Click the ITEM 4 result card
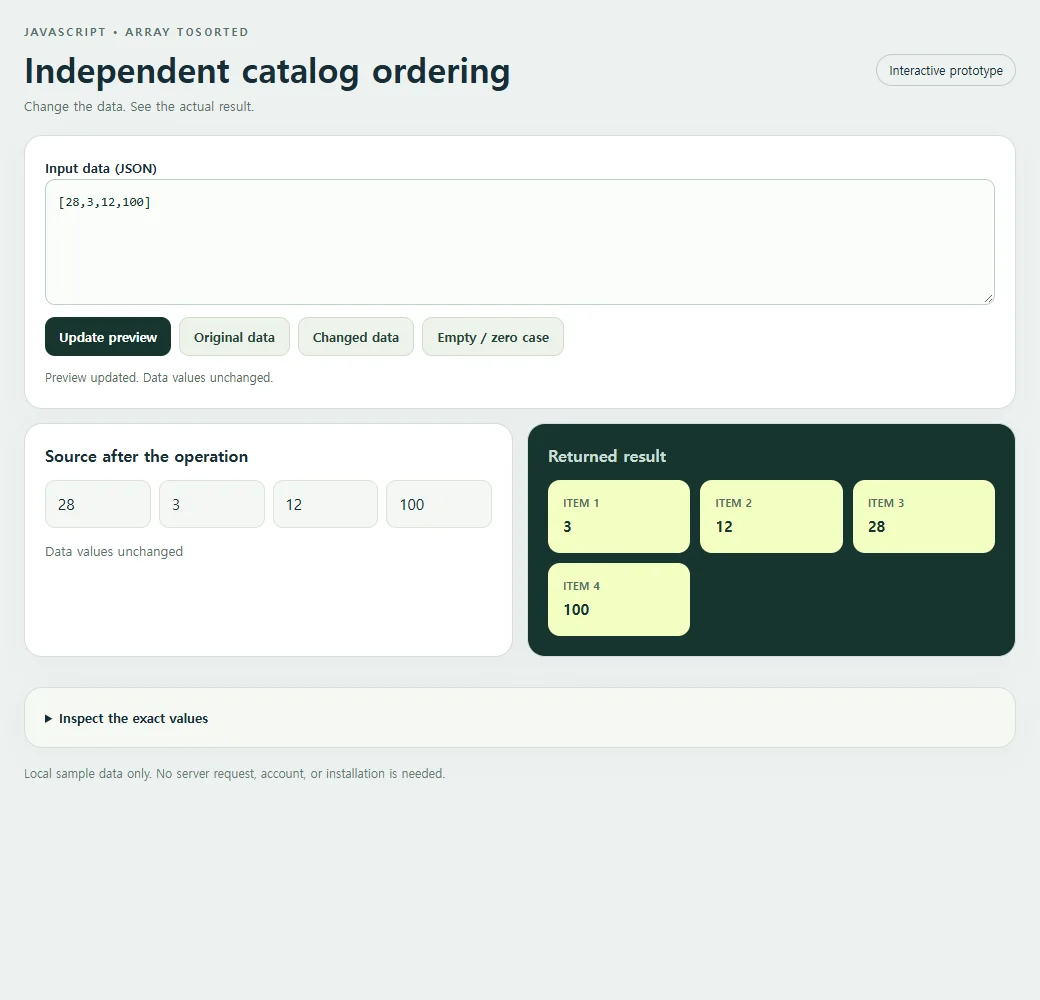Image resolution: width=1040 pixels, height=1000 pixels. (x=619, y=599)
